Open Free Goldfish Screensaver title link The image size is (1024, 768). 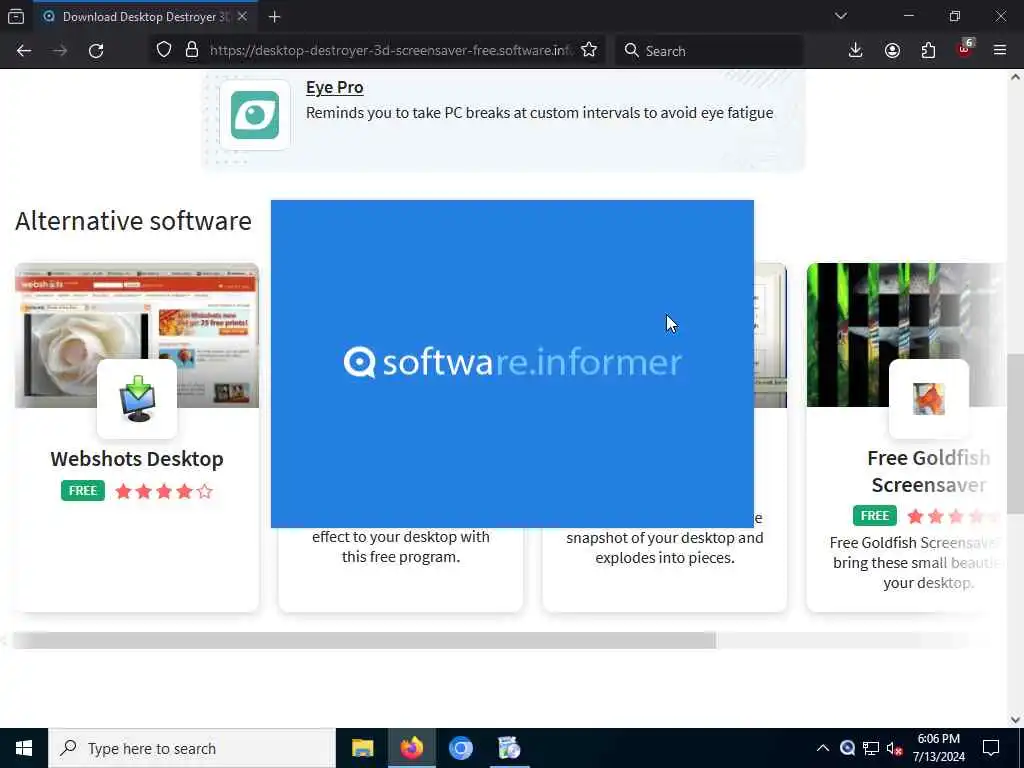click(x=929, y=472)
